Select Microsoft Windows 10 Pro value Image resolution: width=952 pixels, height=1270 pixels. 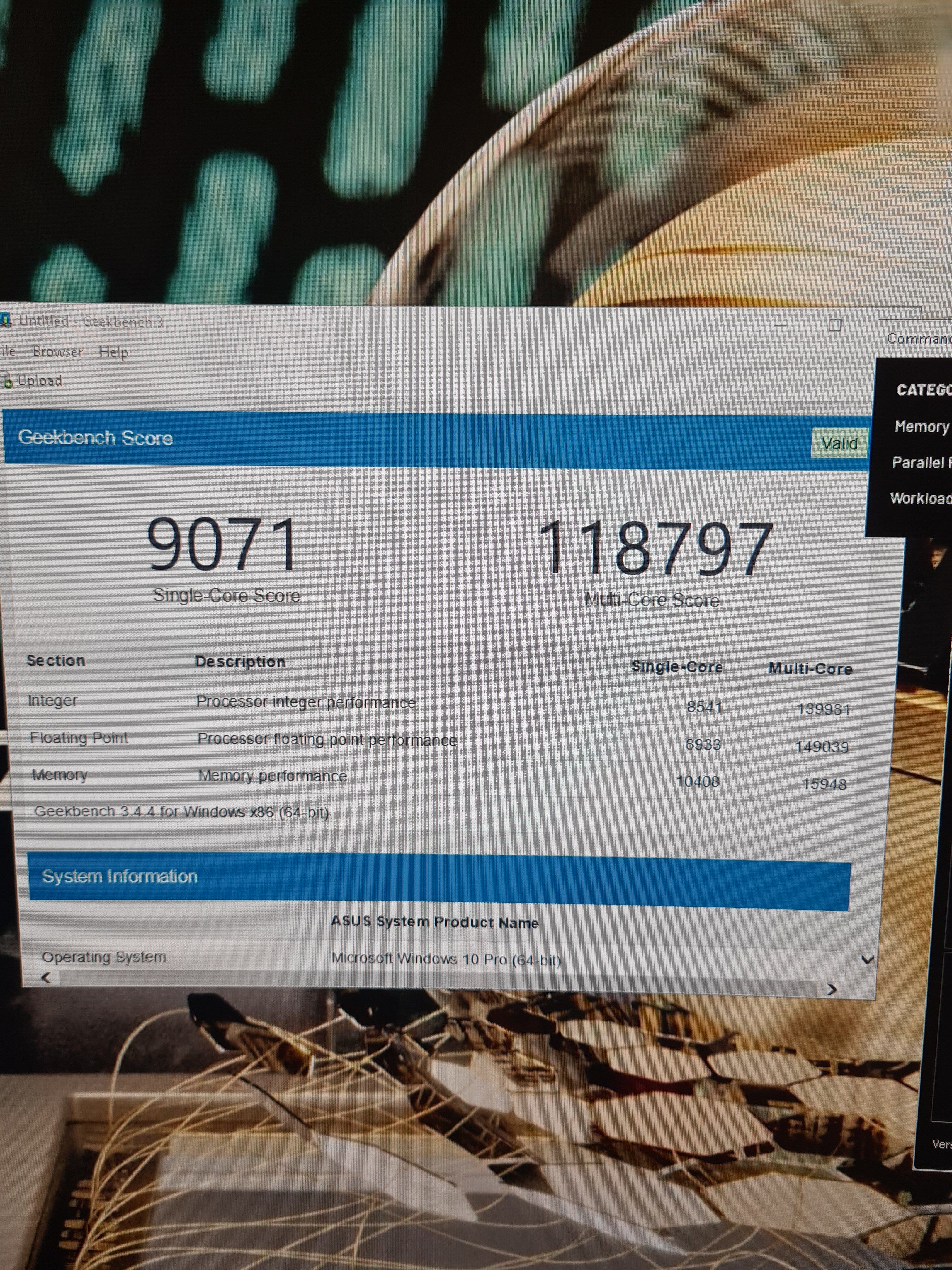point(446,959)
